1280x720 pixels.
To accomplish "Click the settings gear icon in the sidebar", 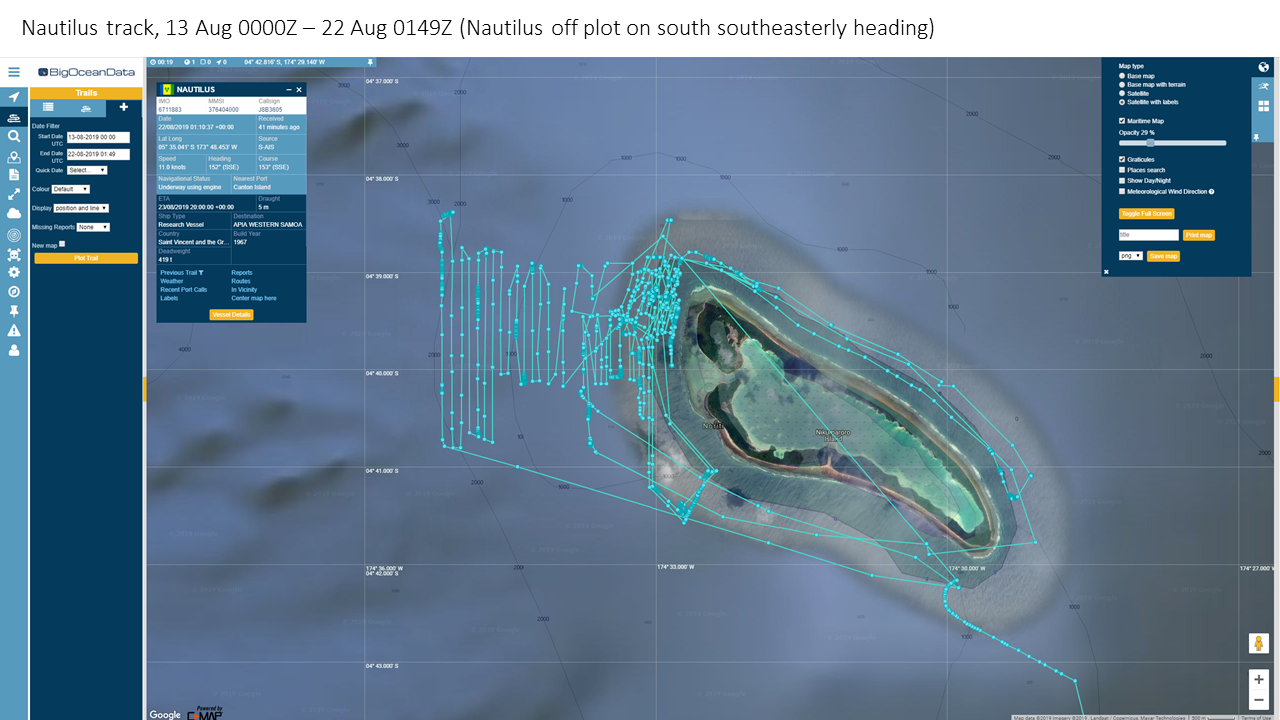I will [x=14, y=272].
